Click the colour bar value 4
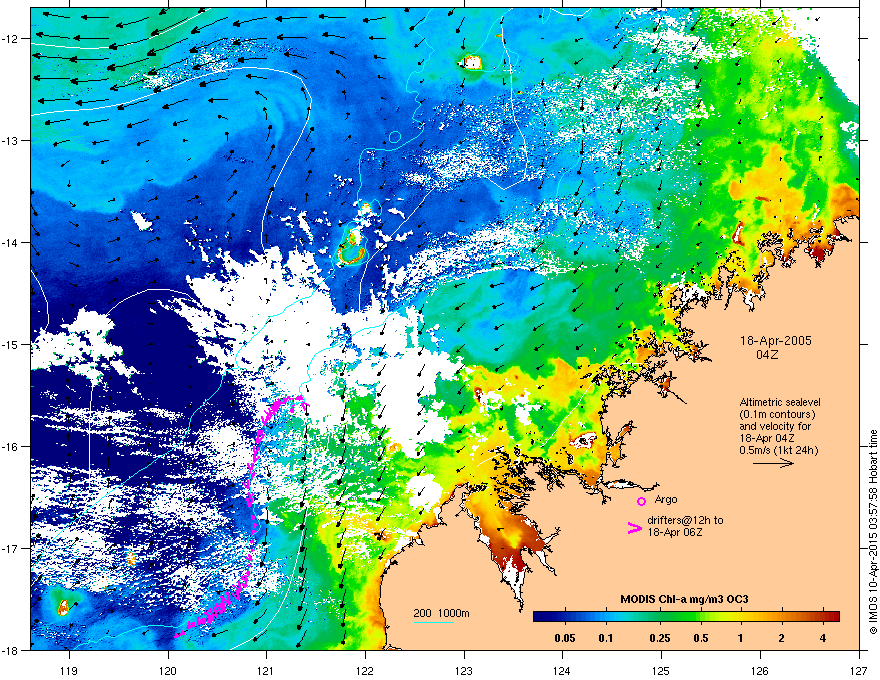 coord(823,638)
